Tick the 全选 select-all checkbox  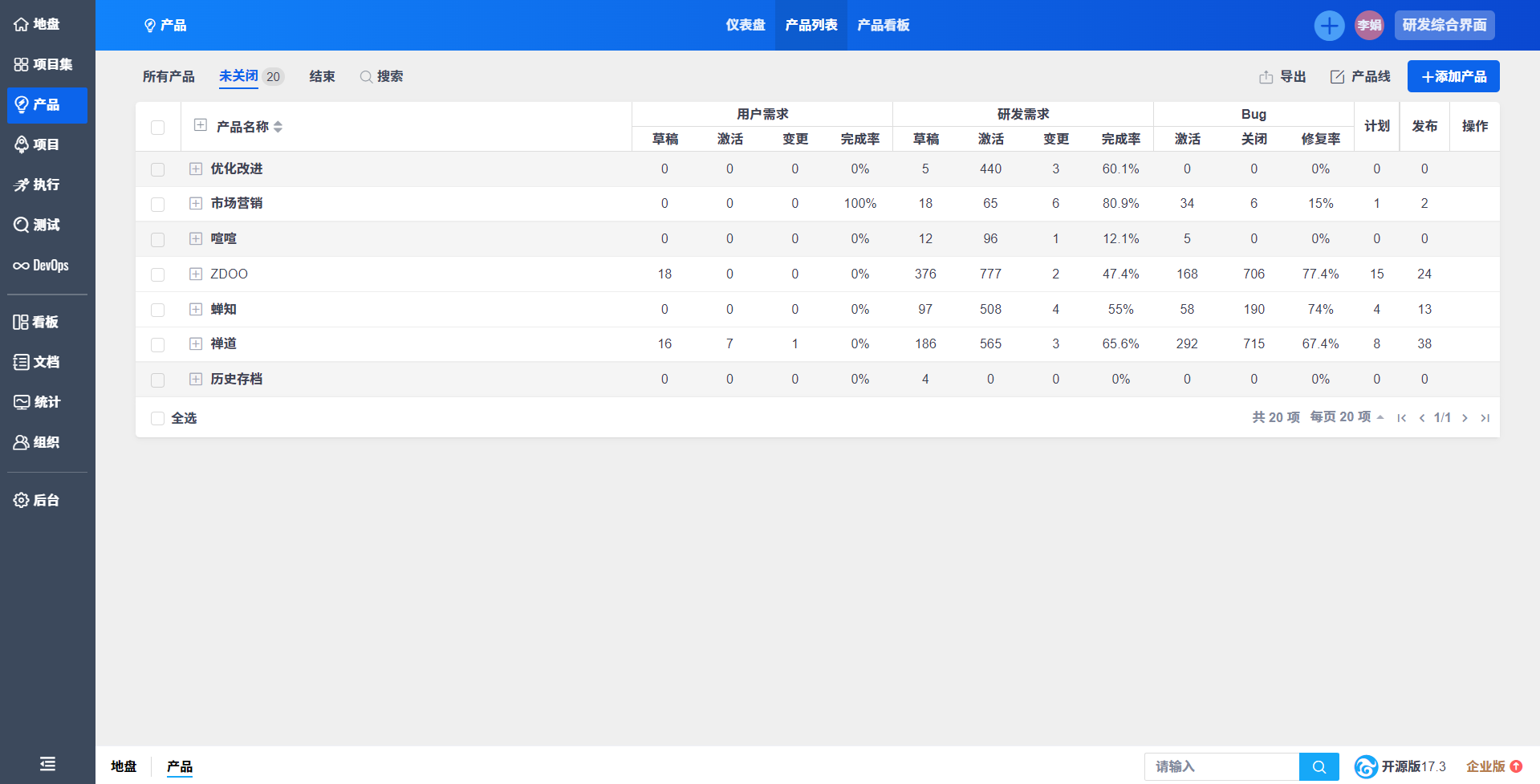click(x=158, y=419)
